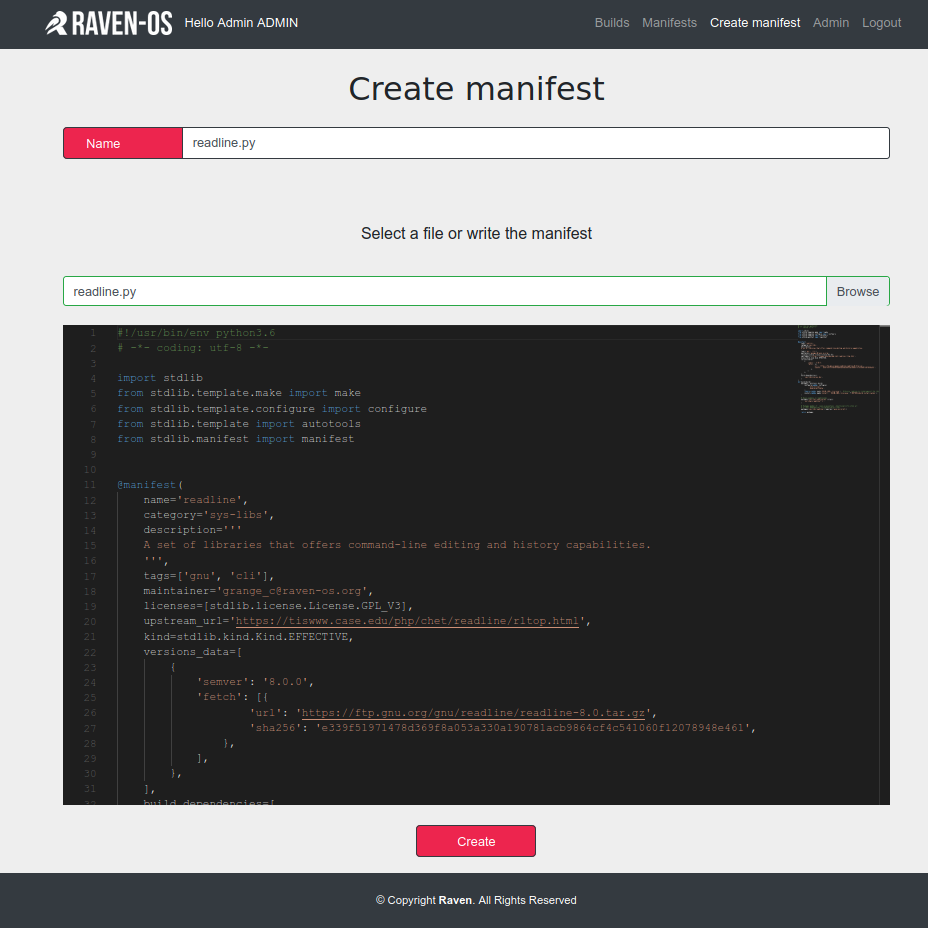Select the Create manifest nav link
The width and height of the screenshot is (928, 928).
pyautogui.click(x=755, y=23)
